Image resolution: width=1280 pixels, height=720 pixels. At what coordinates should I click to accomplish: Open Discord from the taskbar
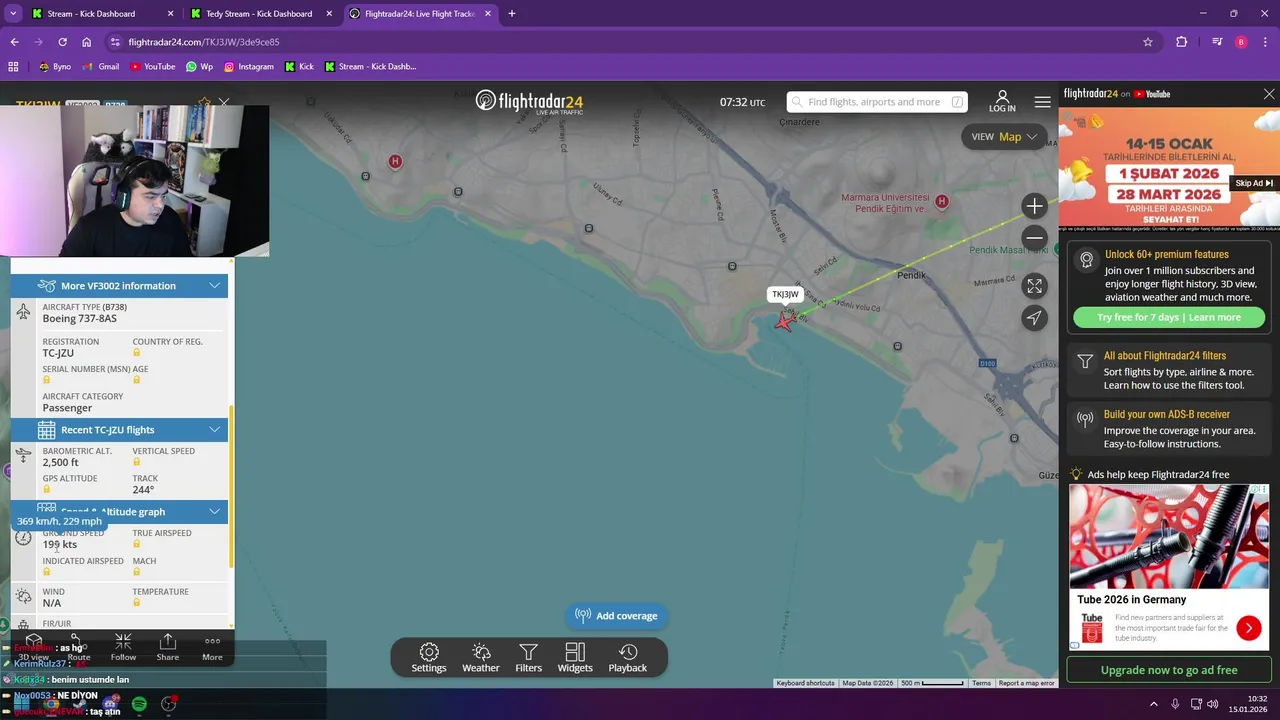[109, 704]
